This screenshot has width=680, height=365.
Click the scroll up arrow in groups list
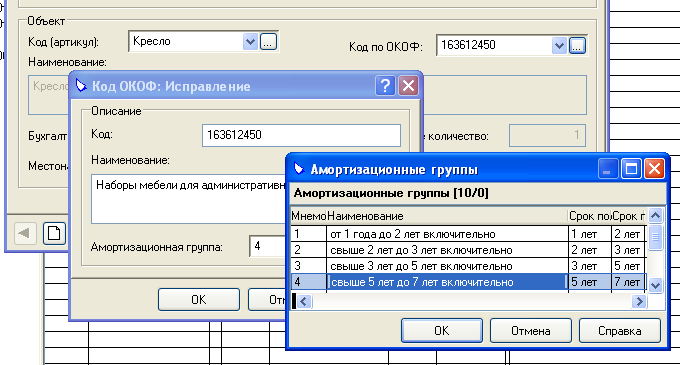pyautogui.click(x=655, y=215)
